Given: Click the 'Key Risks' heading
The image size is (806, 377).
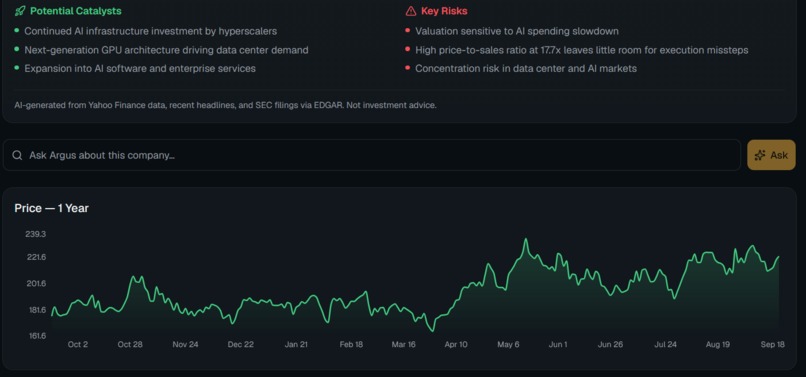Looking at the screenshot, I should tap(444, 11).
